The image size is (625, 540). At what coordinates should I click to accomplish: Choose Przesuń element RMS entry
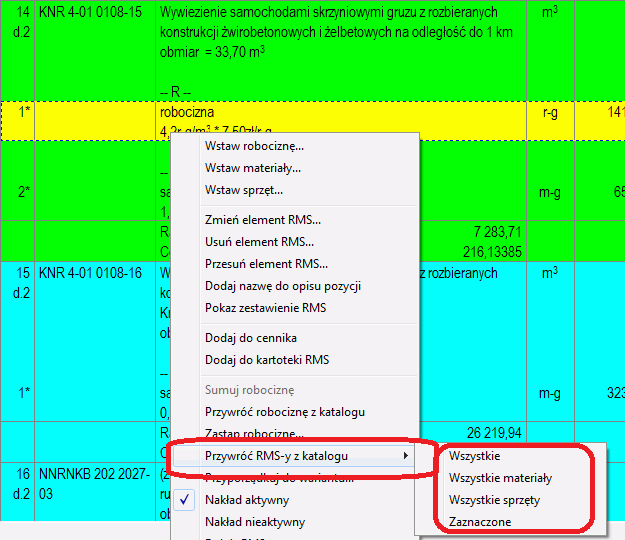point(266,264)
